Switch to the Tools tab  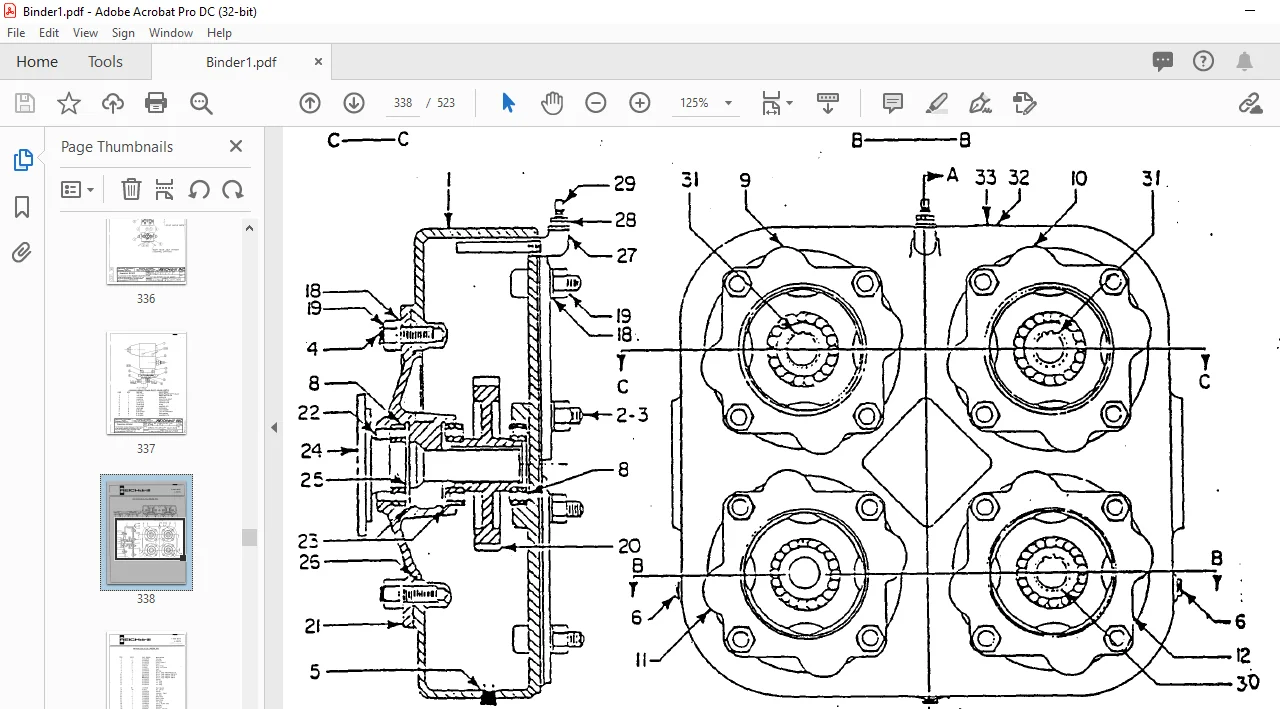coord(105,61)
